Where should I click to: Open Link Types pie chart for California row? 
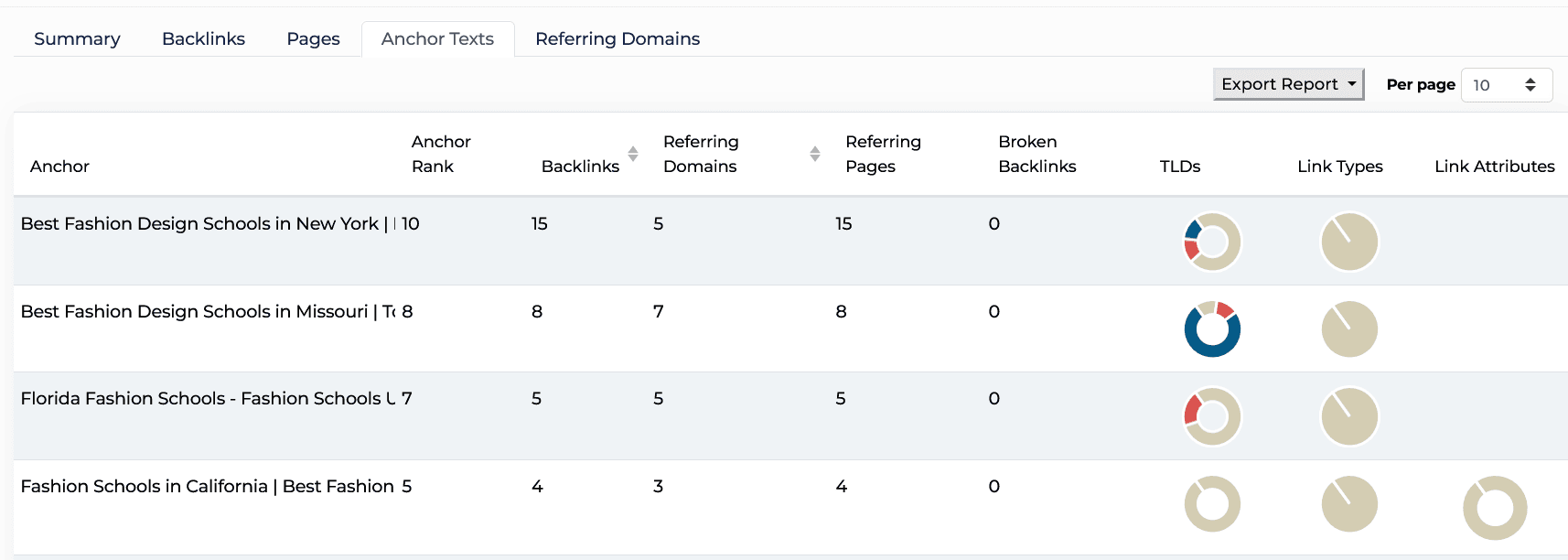(x=1349, y=504)
